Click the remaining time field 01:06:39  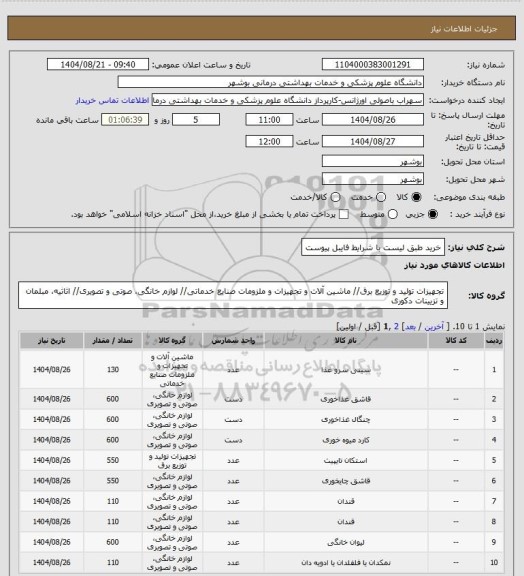(125, 120)
